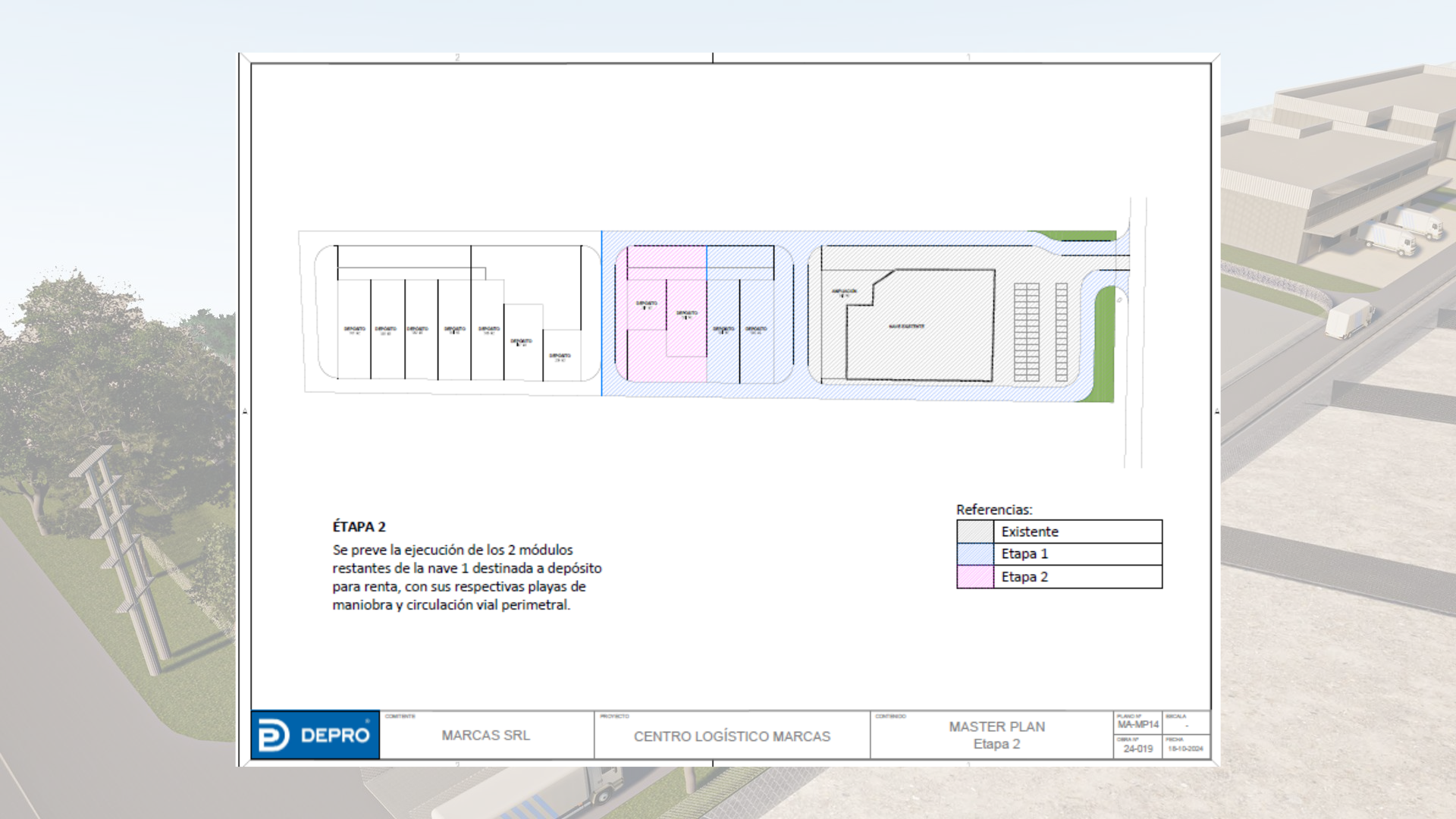The image size is (1456, 819).
Task: Click the 'ÉTAPA 2' bold heading
Action: [x=359, y=526]
